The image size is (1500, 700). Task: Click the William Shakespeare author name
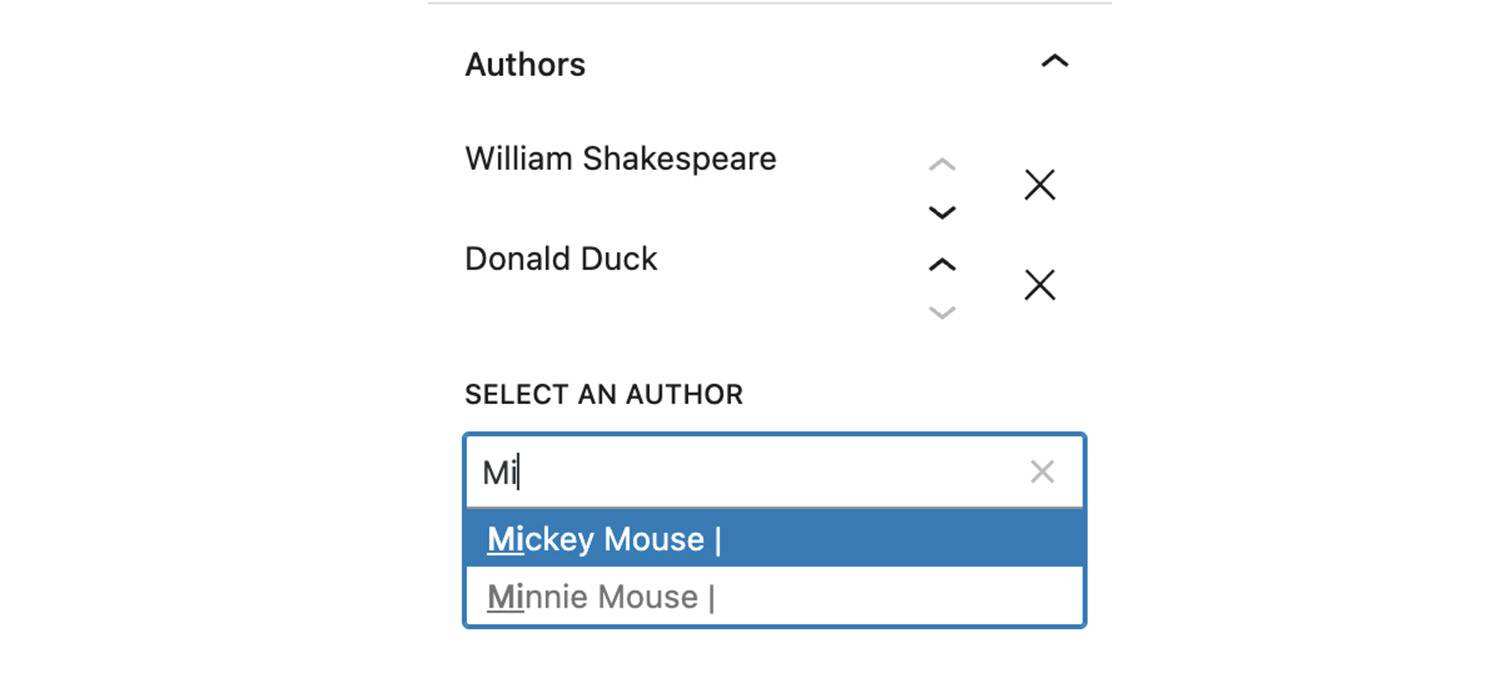tap(620, 159)
